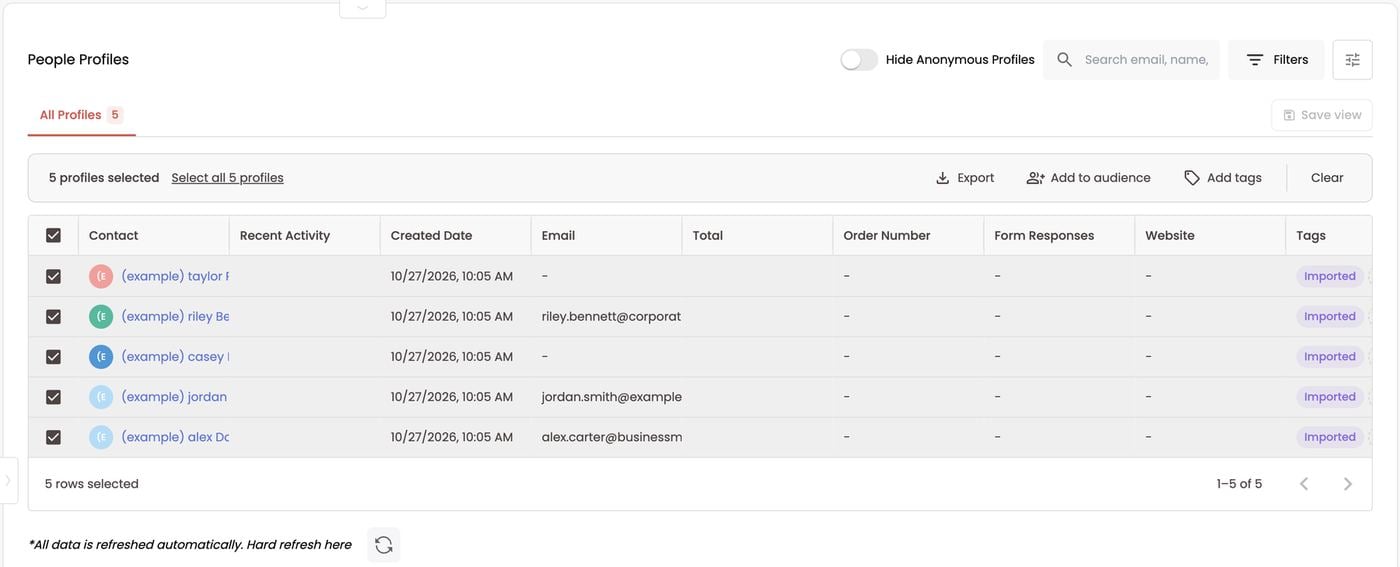
Task: Export the selected profiles
Action: click(964, 178)
